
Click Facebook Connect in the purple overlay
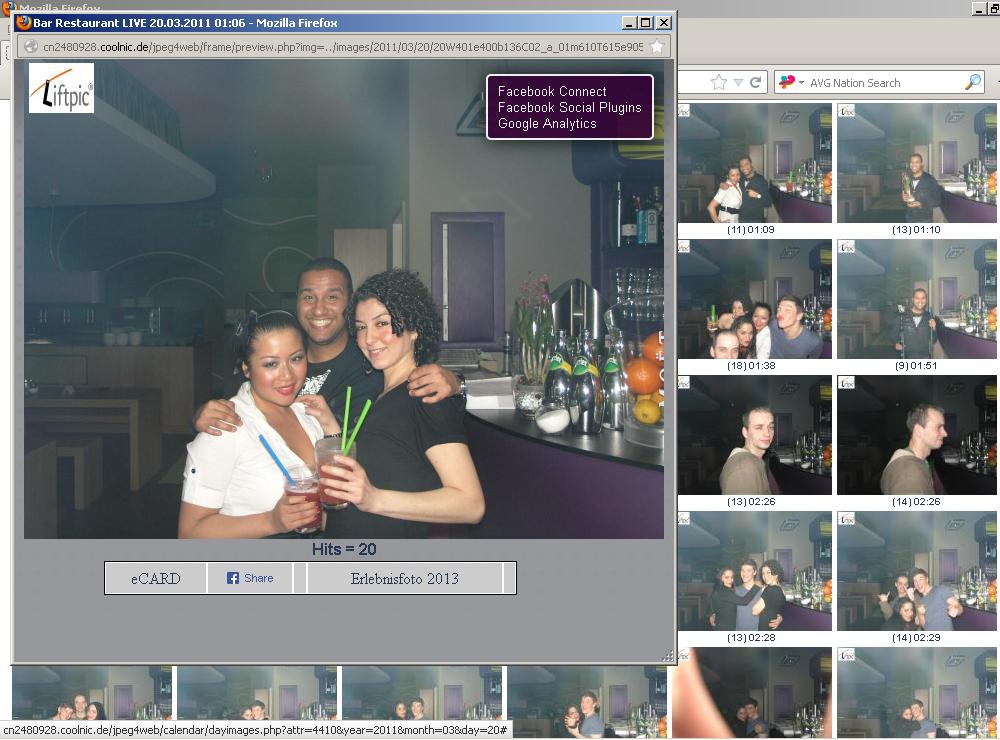pos(552,91)
